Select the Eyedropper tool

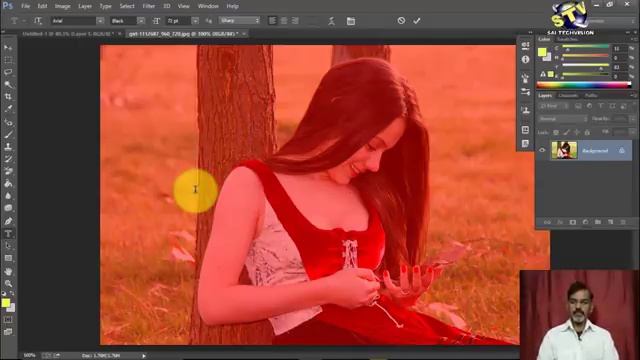point(8,109)
